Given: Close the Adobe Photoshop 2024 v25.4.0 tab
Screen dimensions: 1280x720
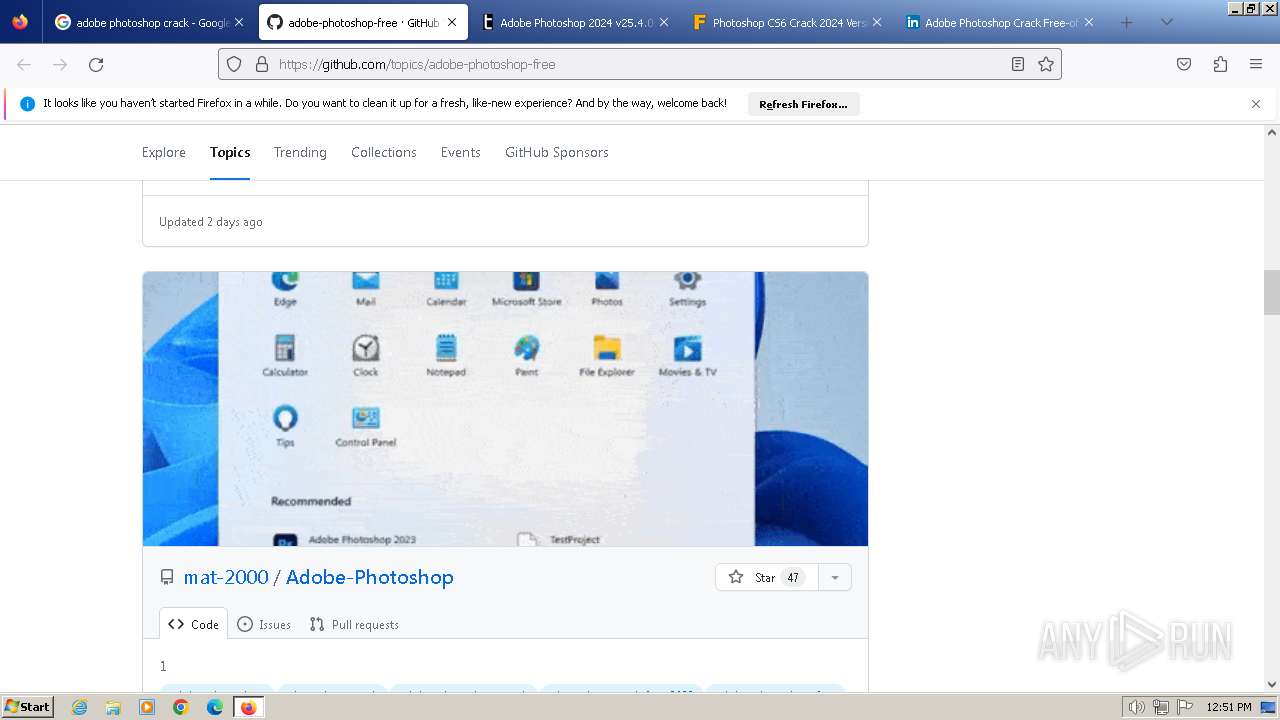Looking at the screenshot, I should (x=664, y=22).
